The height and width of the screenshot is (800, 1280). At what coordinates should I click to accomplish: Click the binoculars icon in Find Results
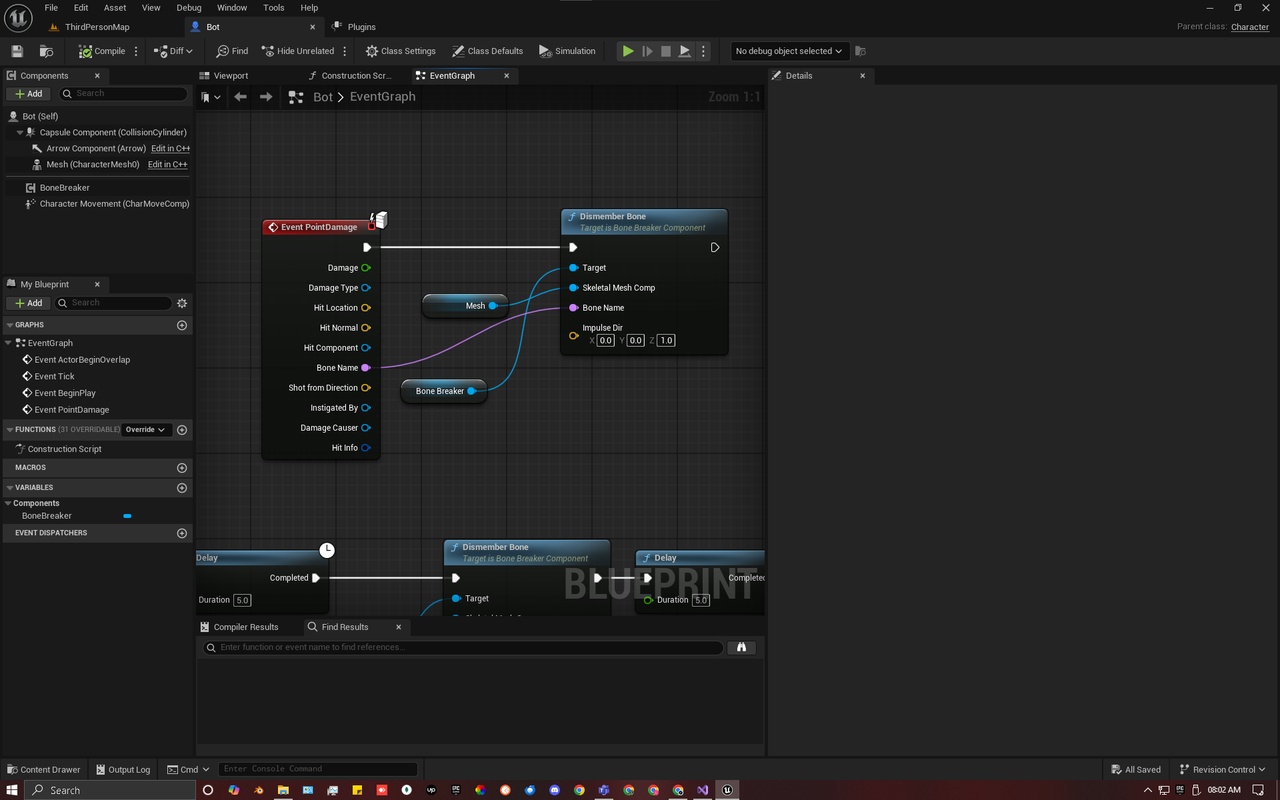click(741, 647)
